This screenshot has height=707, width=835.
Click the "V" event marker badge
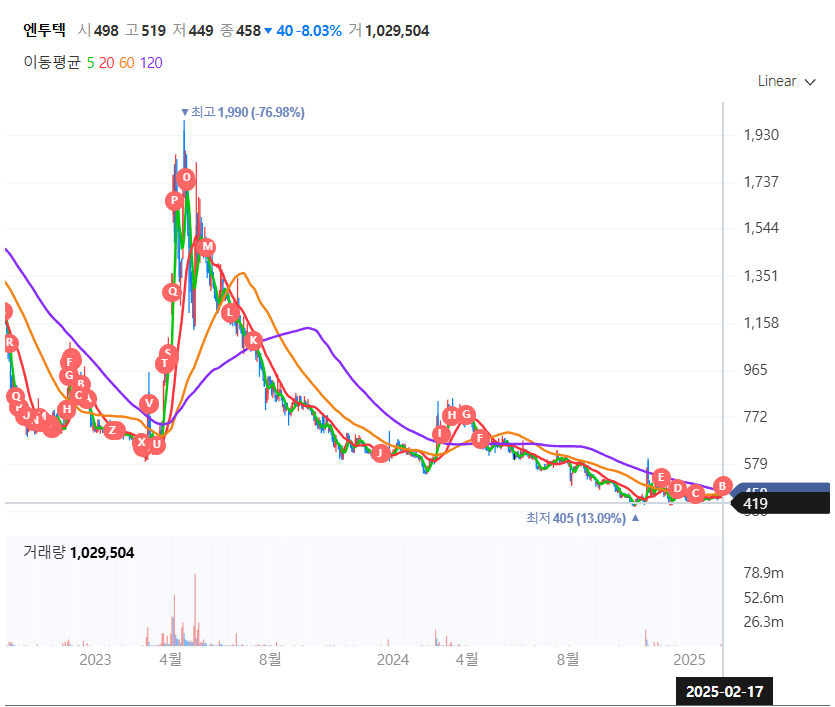point(147,404)
